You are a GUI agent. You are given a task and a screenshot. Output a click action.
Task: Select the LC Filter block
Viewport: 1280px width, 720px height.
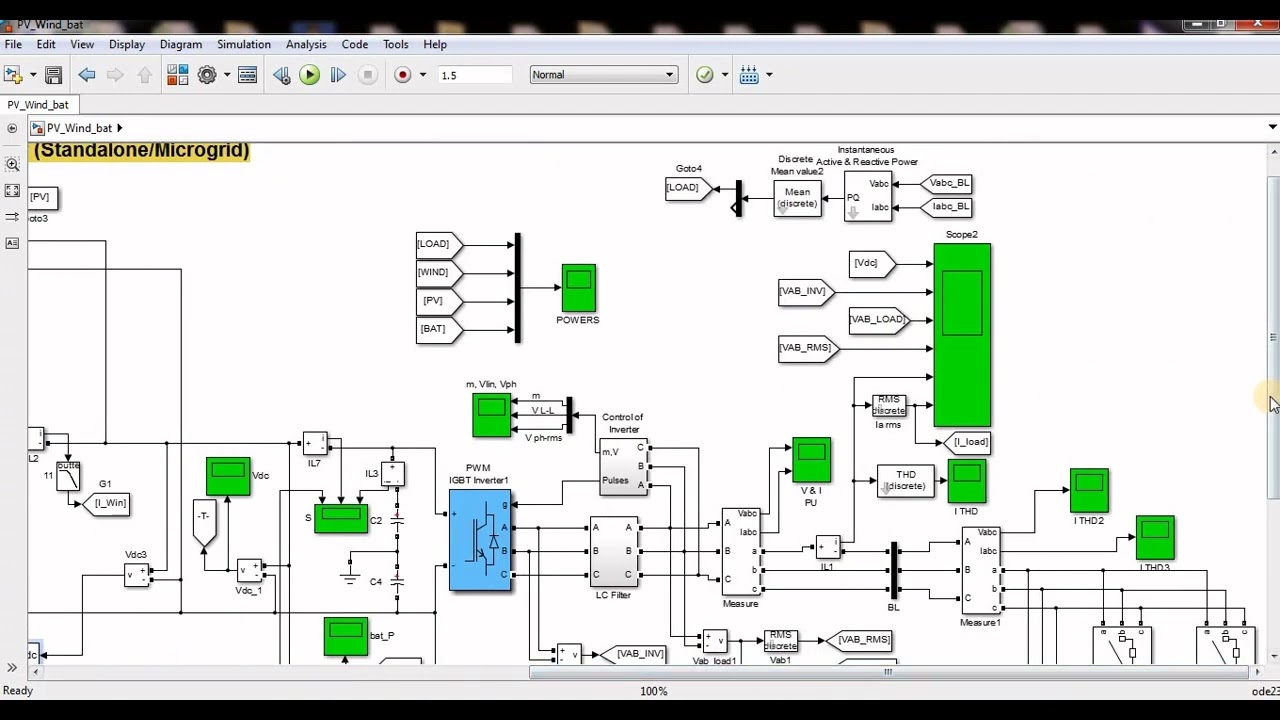point(613,552)
